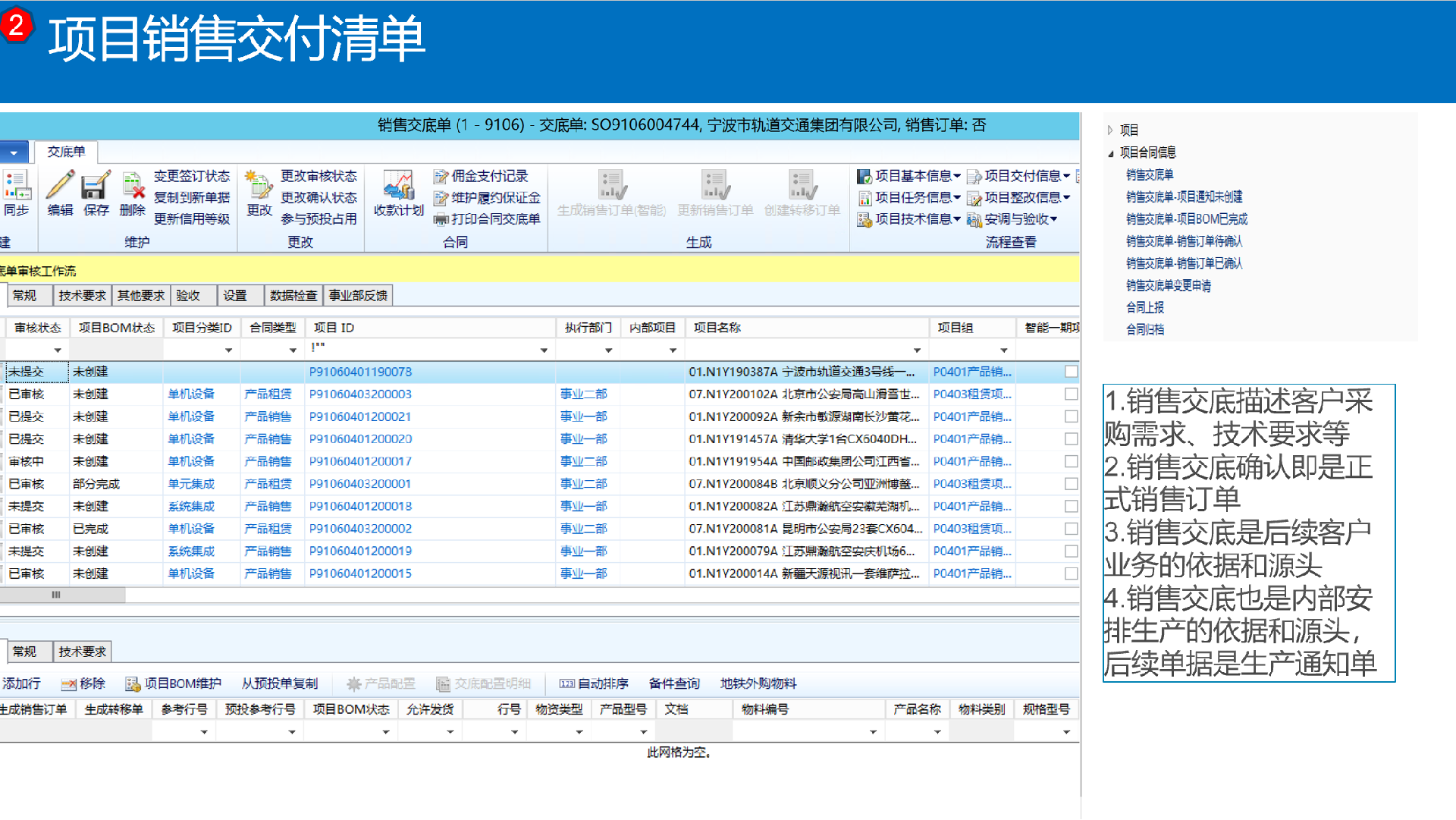1456x820 pixels.
Task: Tick checkbox for row P91060403200001
Action: pyautogui.click(x=1071, y=484)
